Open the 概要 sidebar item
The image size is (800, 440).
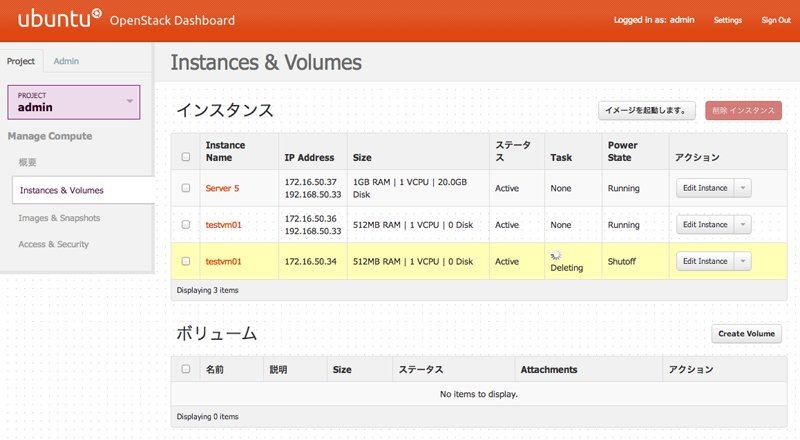tap(28, 162)
